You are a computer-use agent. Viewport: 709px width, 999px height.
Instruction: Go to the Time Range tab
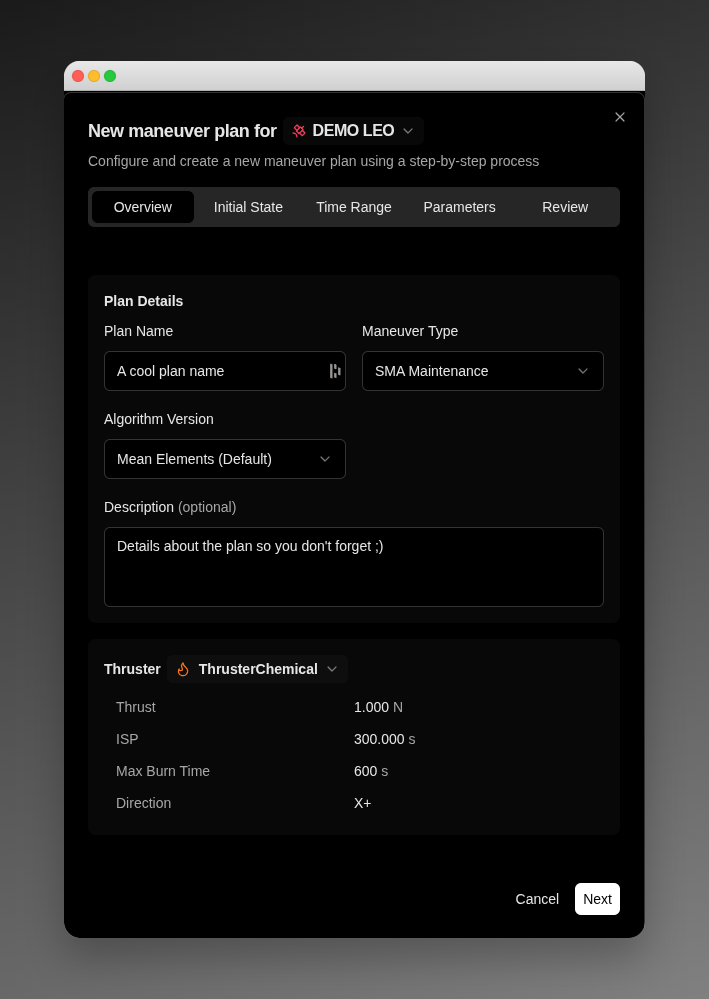(354, 207)
